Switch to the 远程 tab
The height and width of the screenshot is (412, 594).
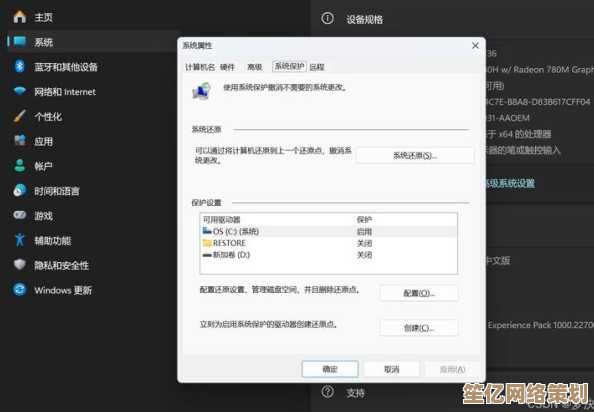pos(317,67)
